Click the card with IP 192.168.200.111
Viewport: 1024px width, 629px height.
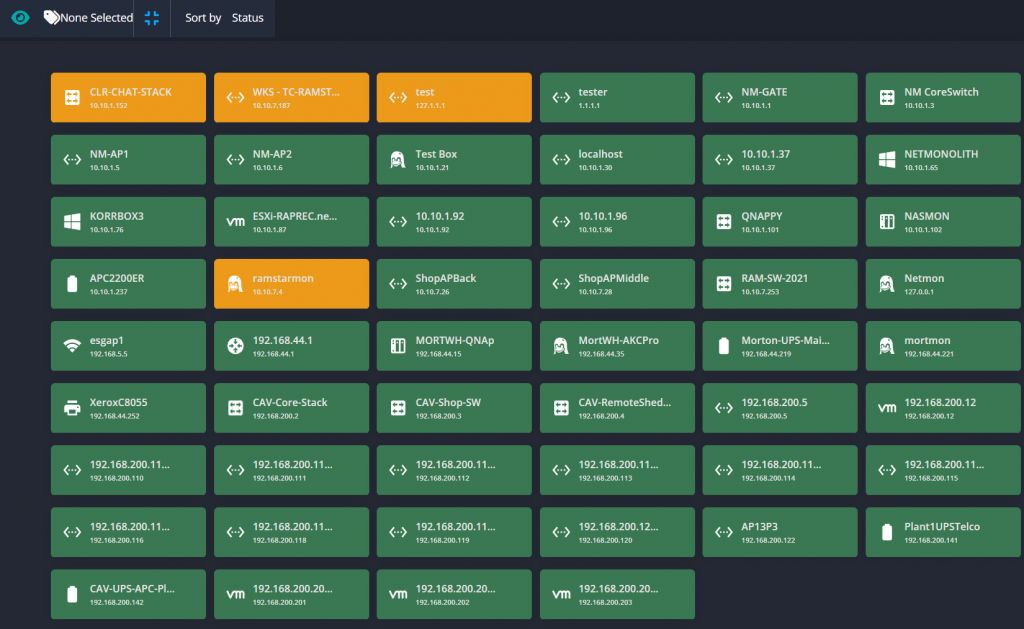(291, 470)
